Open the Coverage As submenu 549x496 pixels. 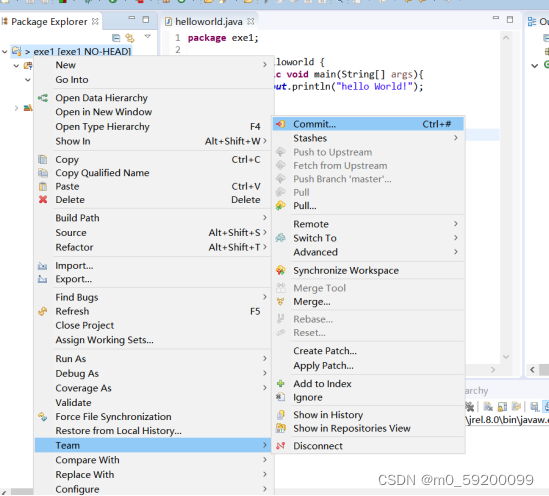coord(153,388)
